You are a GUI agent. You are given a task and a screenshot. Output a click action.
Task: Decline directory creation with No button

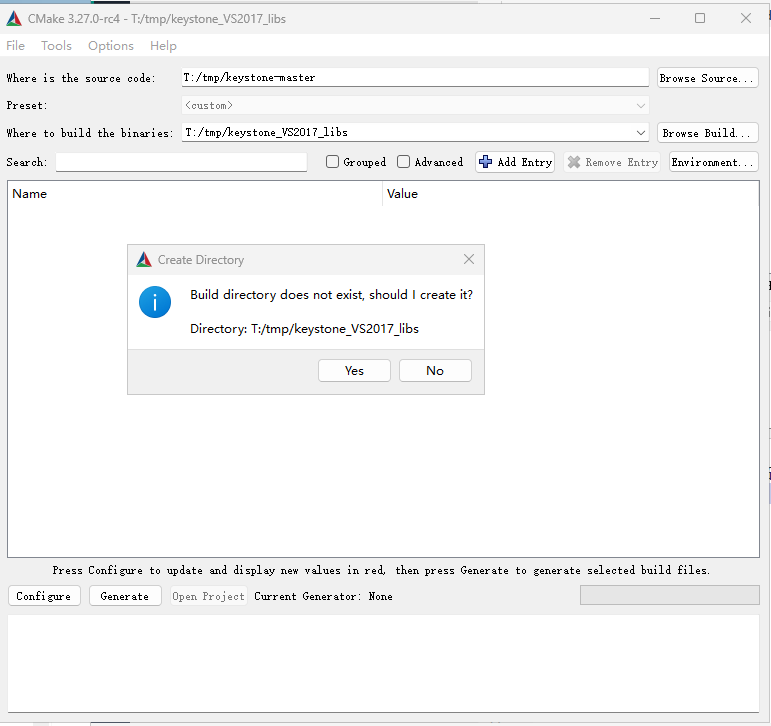pos(435,370)
